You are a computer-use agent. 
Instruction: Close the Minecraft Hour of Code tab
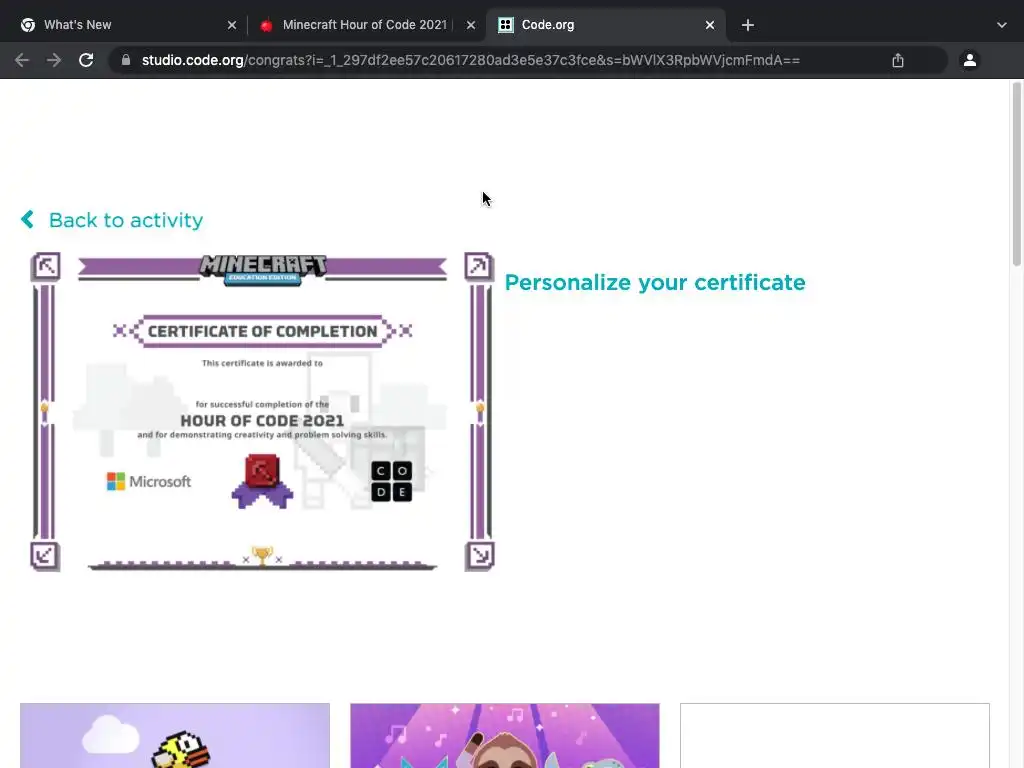pyautogui.click(x=471, y=25)
